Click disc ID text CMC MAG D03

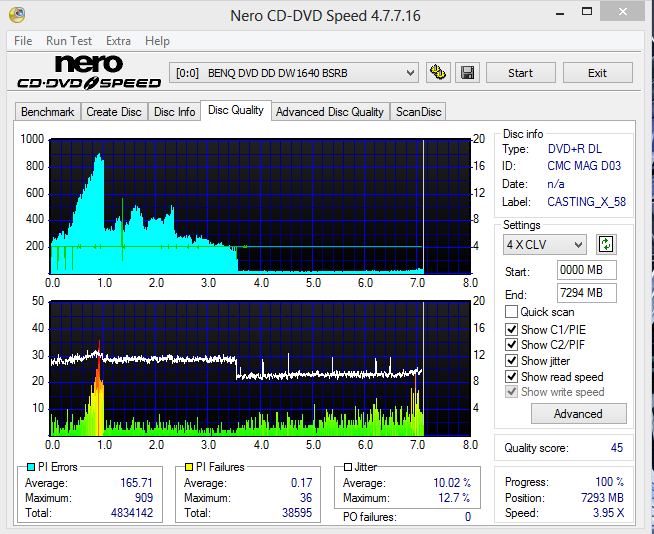click(584, 166)
